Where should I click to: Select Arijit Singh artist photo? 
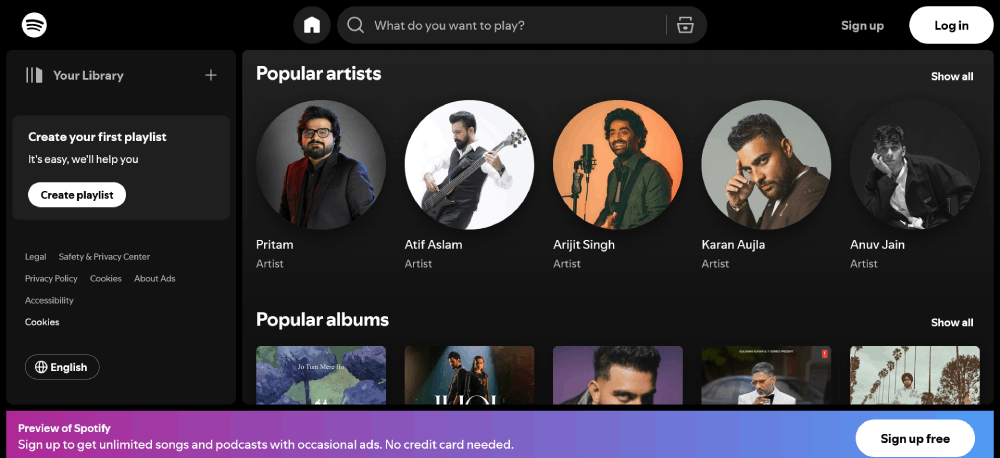[617, 165]
